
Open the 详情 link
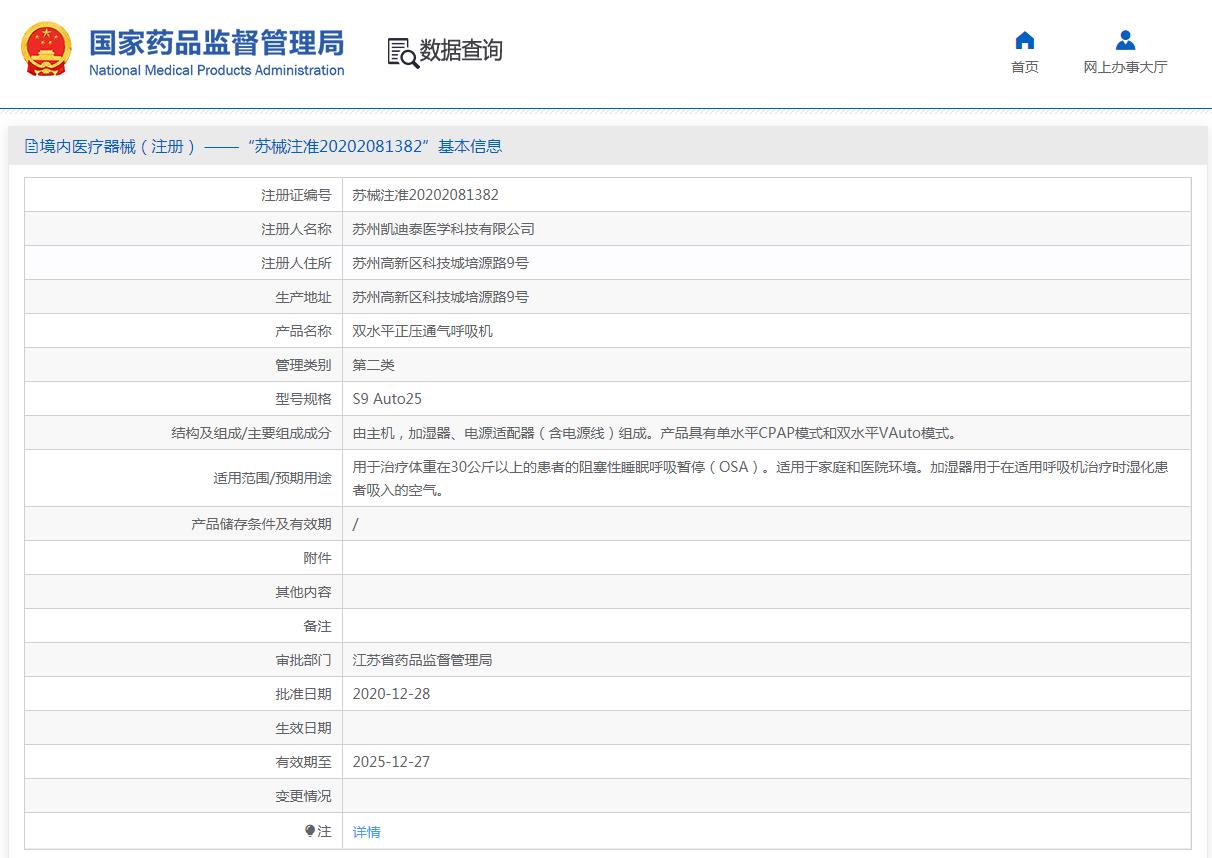[x=367, y=832]
